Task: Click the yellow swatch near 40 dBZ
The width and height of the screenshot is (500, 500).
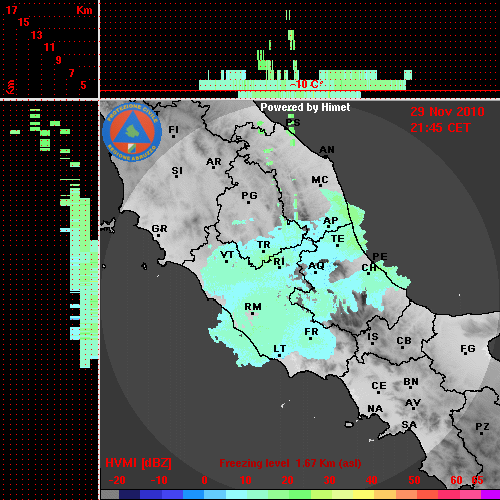Action: (x=363, y=495)
